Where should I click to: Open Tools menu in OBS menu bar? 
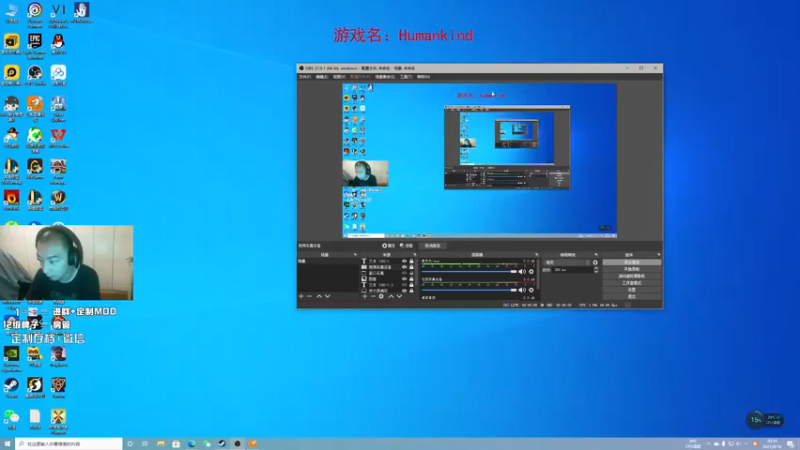[406, 77]
